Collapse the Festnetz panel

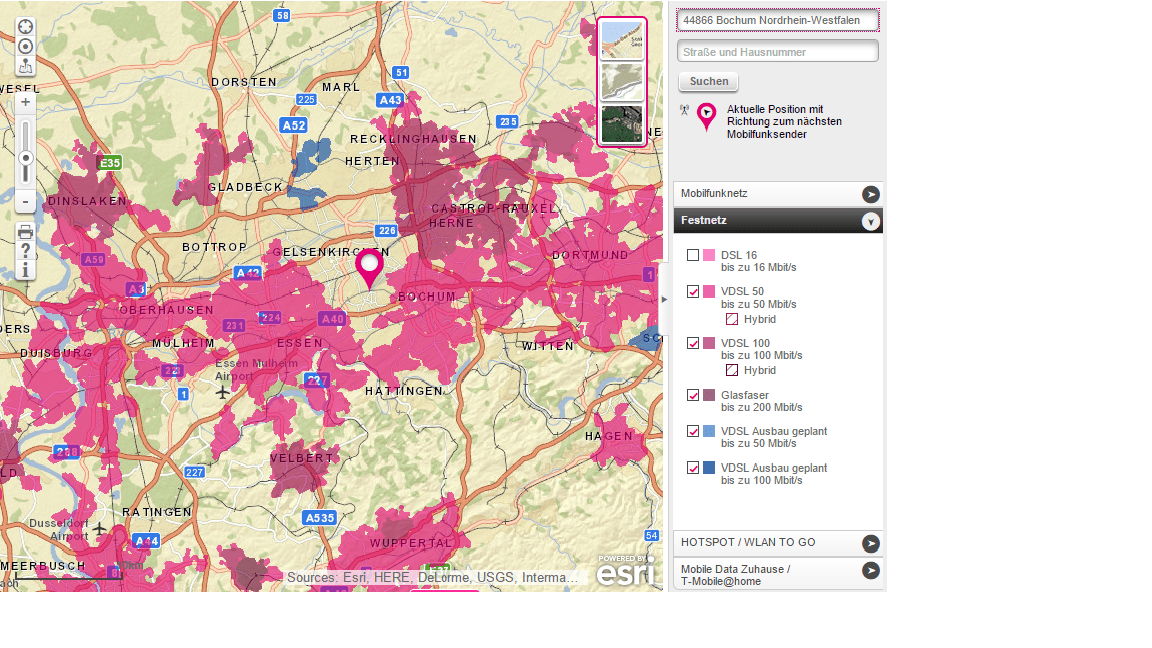(x=871, y=220)
